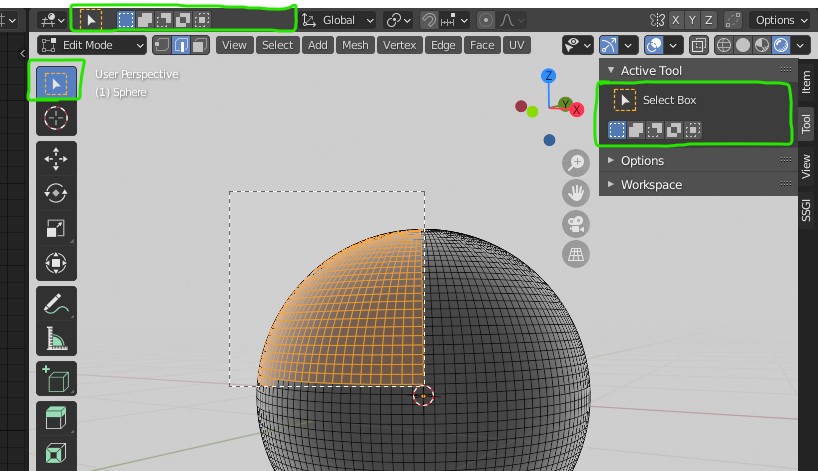The width and height of the screenshot is (818, 471).
Task: Set header selection mode to Difference
Action: coord(183,20)
